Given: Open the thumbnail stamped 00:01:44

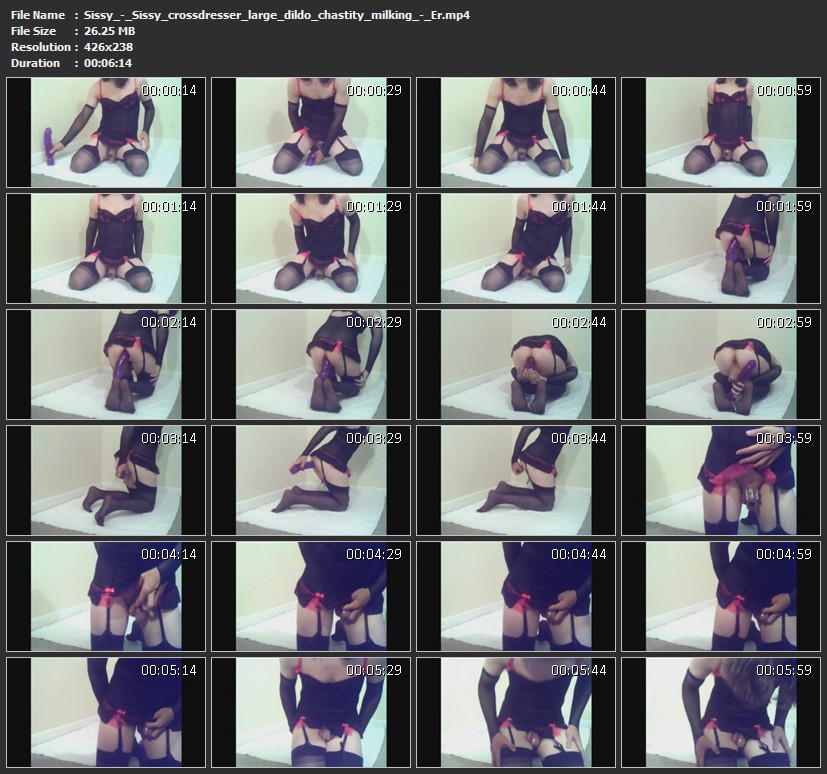Looking at the screenshot, I should point(516,248).
